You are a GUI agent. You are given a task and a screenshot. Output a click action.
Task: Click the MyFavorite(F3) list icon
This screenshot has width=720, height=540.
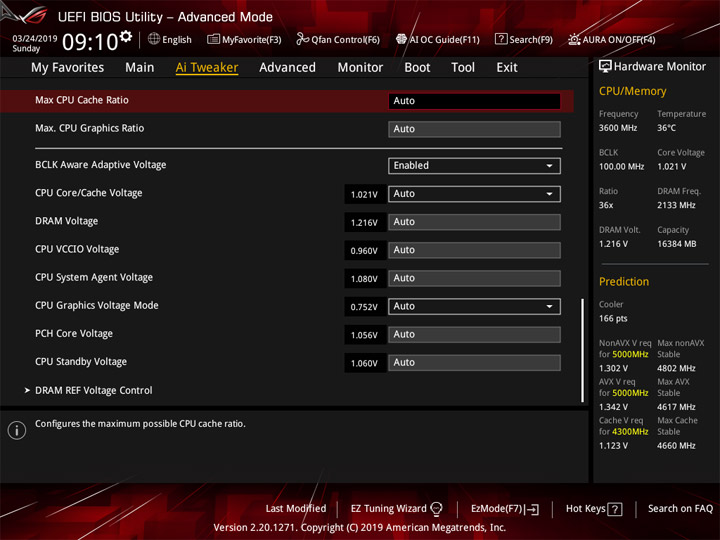tap(213, 39)
